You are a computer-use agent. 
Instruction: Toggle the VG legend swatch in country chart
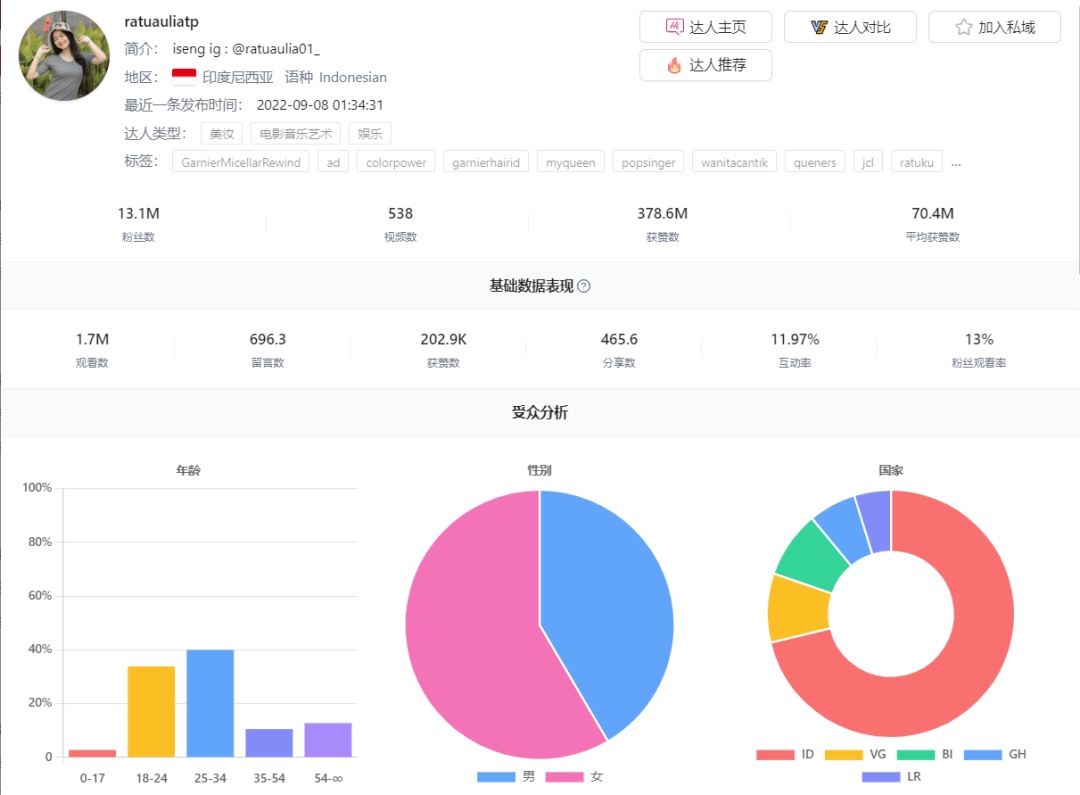[x=843, y=754]
